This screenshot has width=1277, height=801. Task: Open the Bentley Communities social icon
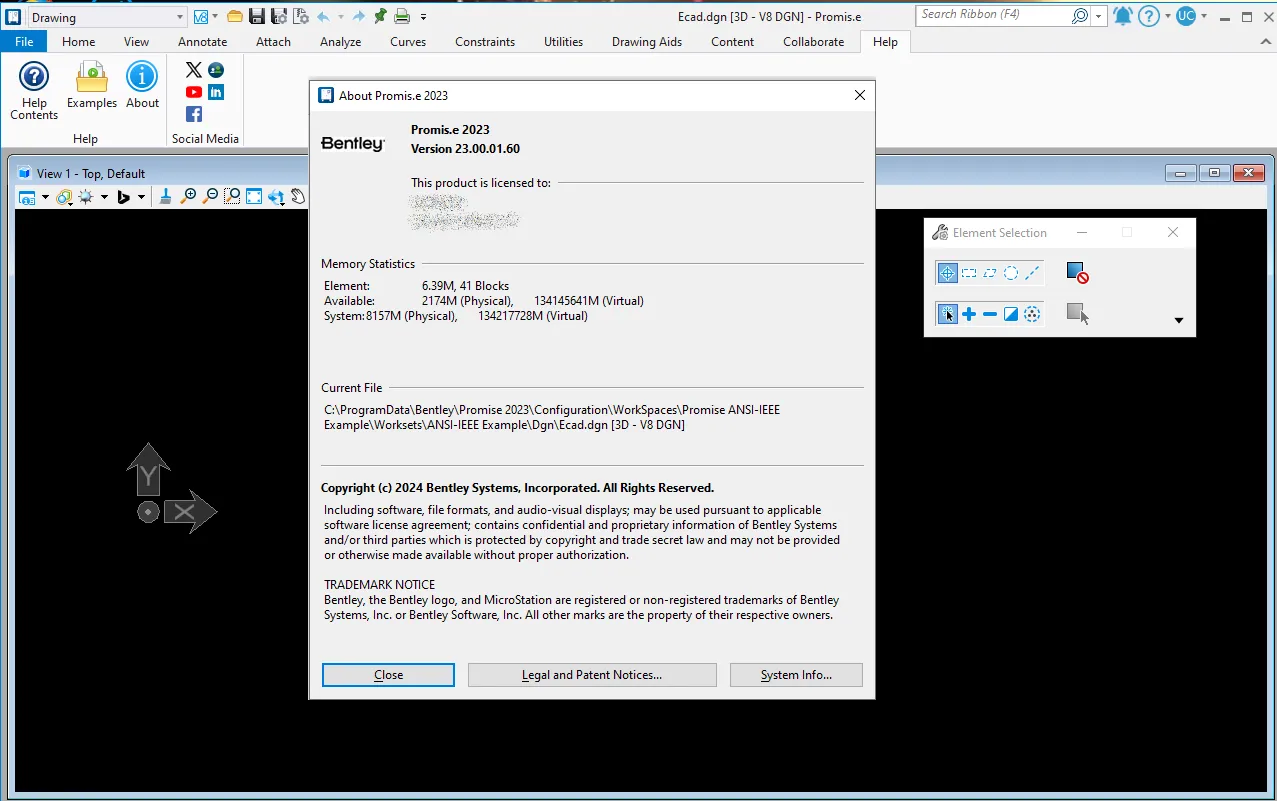click(x=216, y=70)
